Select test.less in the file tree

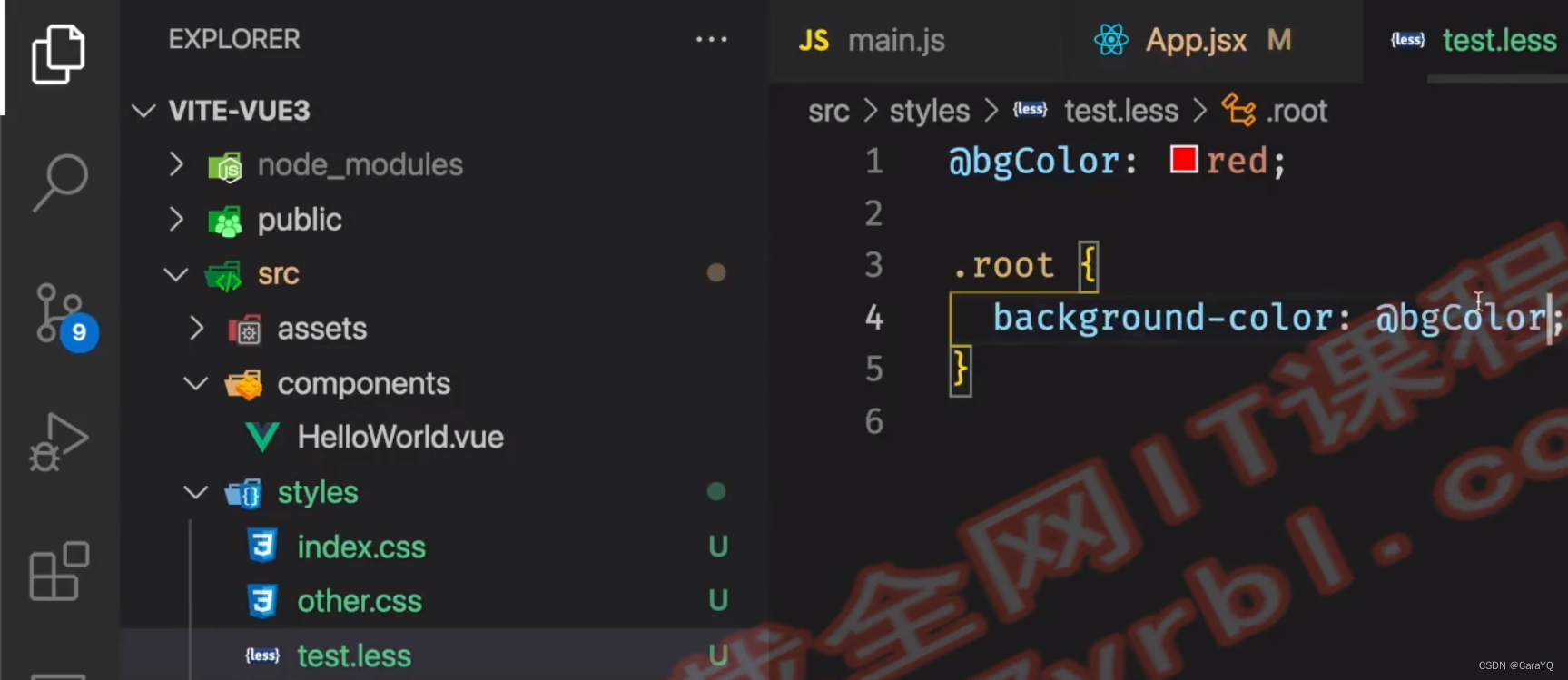[x=354, y=655]
